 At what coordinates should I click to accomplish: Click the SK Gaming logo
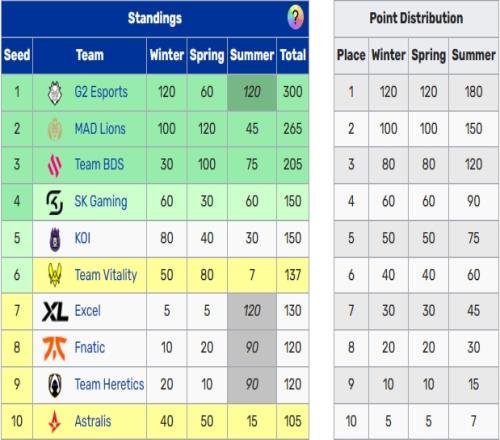click(x=55, y=202)
